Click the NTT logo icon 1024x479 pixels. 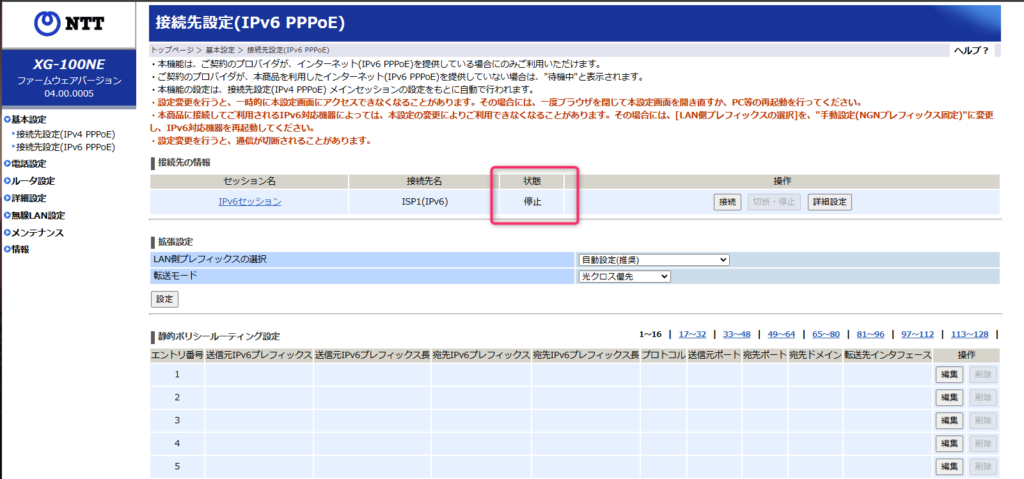coord(47,22)
